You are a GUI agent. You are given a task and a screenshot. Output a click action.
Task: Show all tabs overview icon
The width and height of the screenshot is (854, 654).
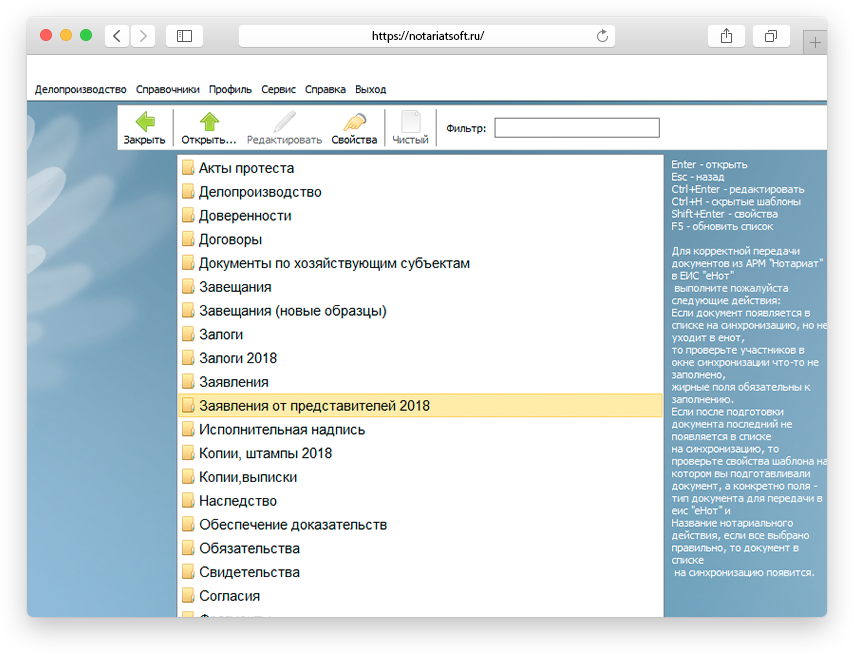click(x=771, y=36)
